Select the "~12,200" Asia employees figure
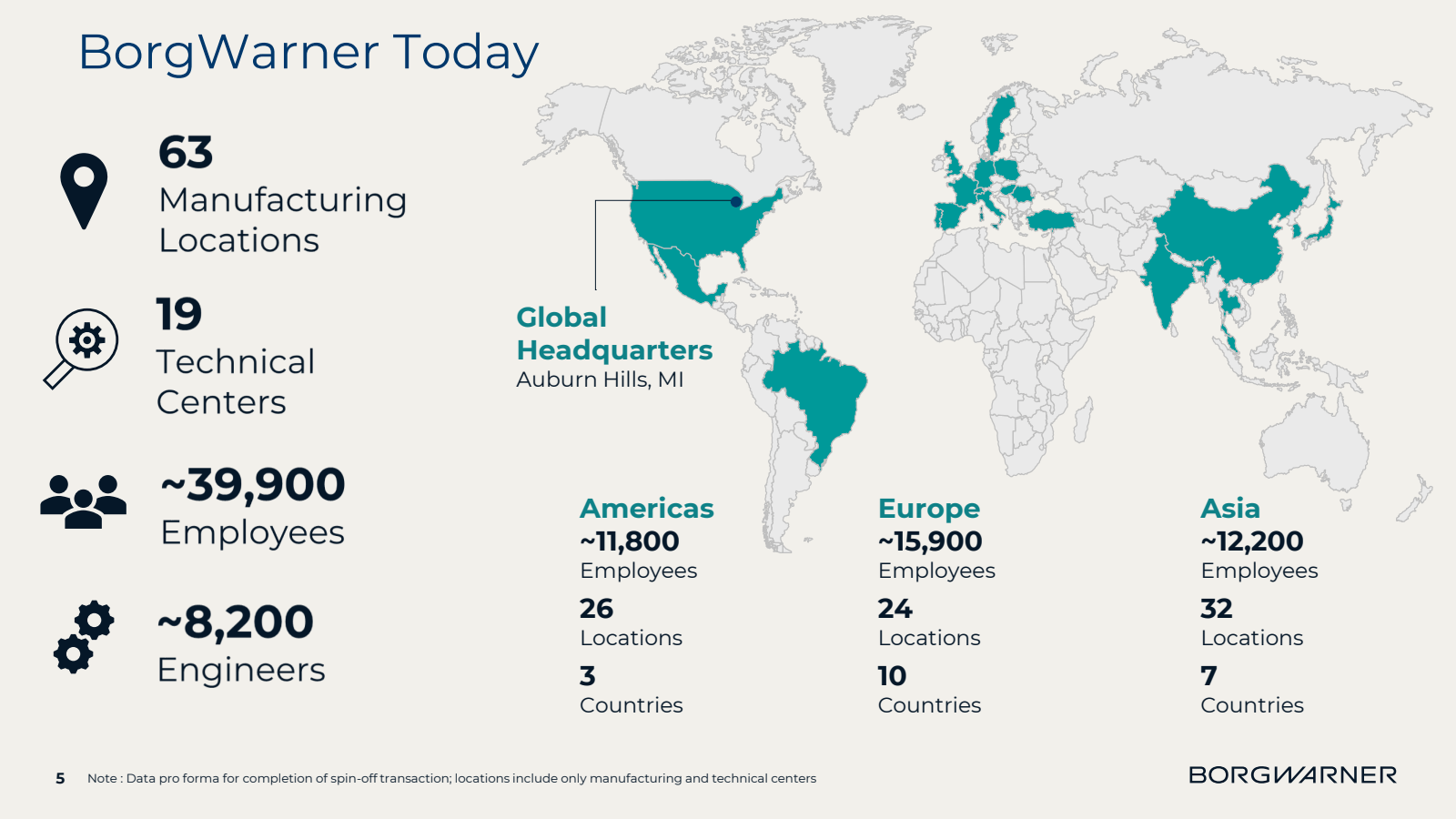 pos(1252,541)
